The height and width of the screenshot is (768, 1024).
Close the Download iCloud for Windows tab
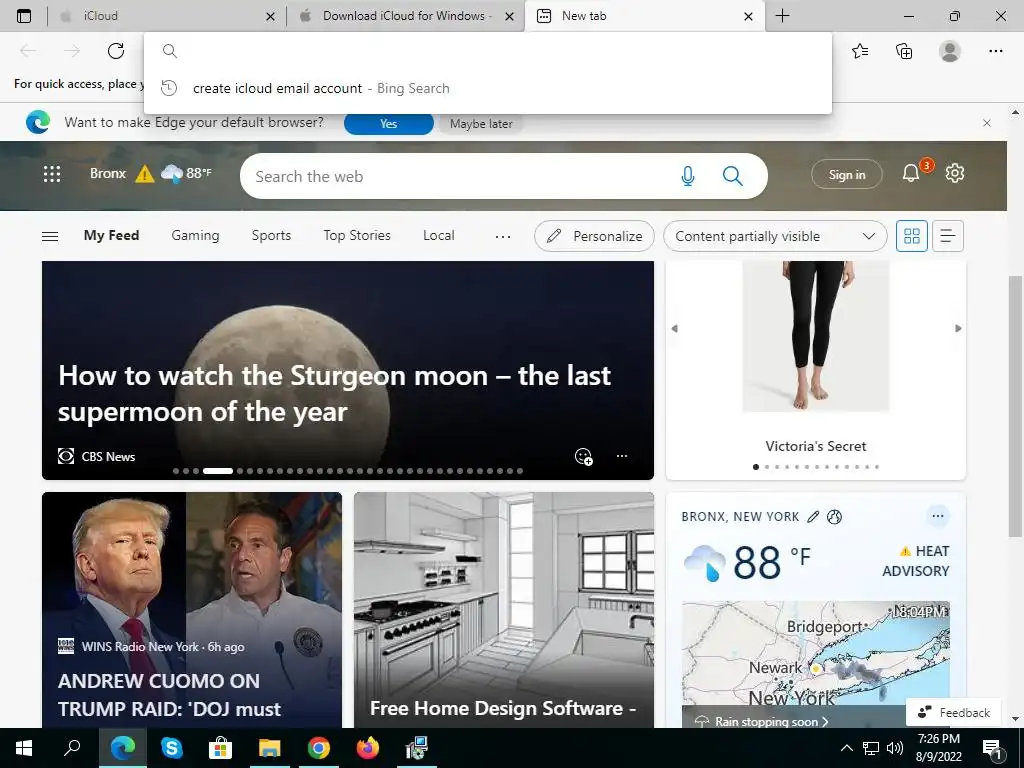click(509, 16)
